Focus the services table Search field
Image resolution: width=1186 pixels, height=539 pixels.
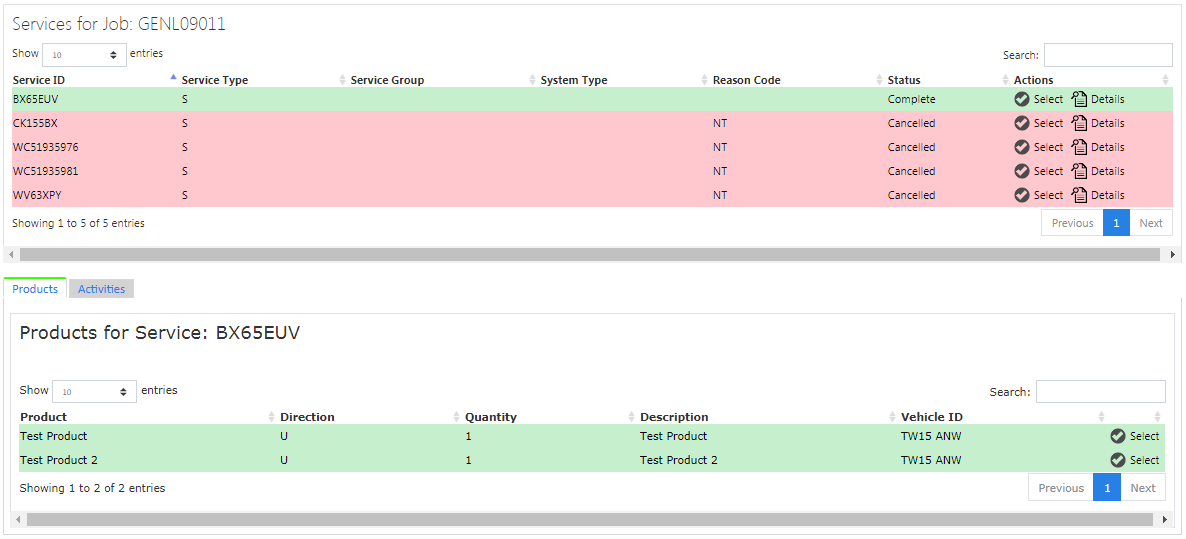(1108, 54)
